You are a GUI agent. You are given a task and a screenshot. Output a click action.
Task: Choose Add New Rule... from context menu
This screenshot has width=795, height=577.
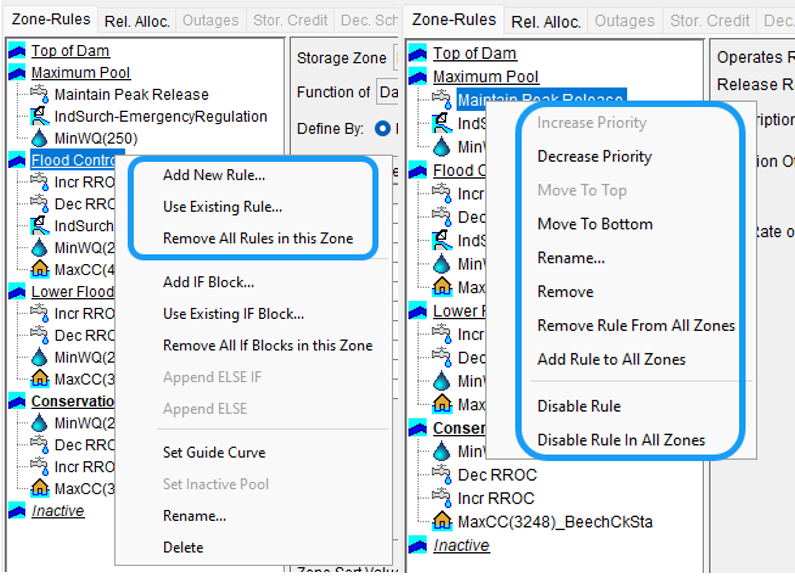coord(214,175)
